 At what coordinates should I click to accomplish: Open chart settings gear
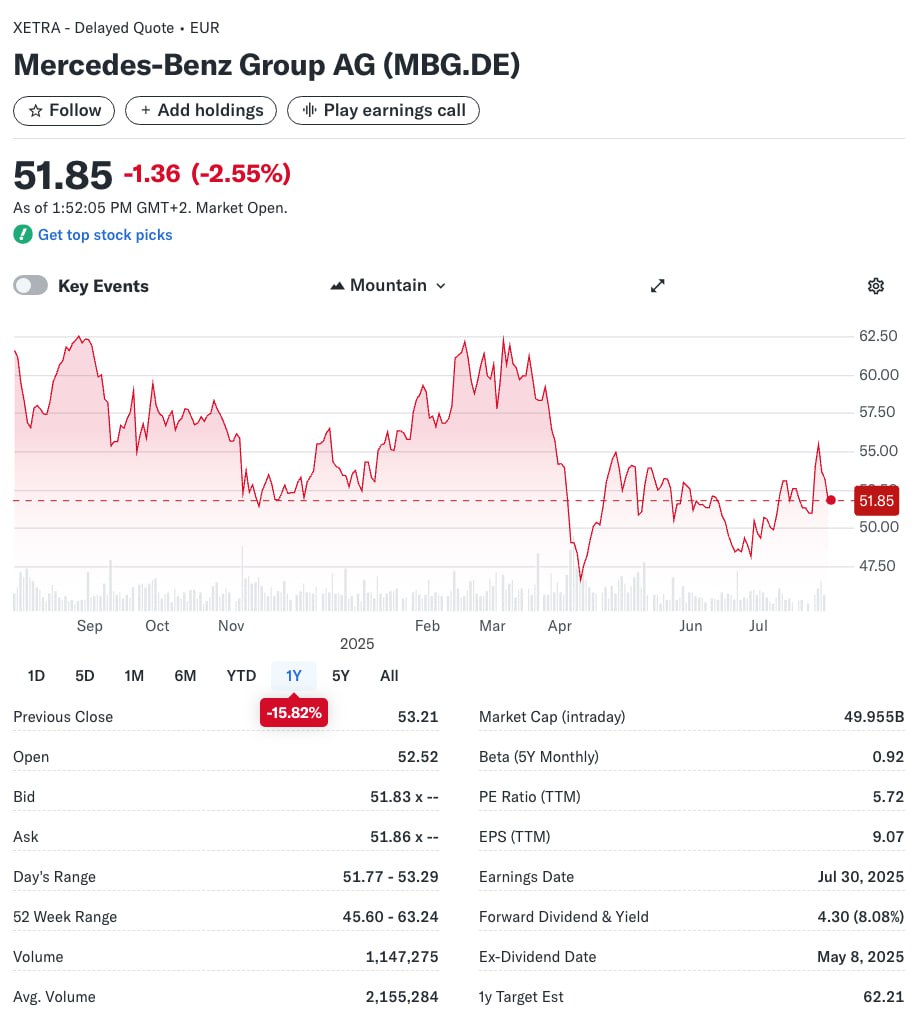[x=876, y=286]
